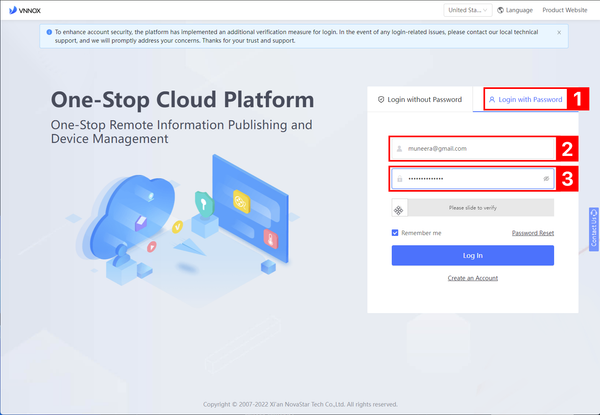Viewport: 600px width, 415px height.
Task: Switch to Login without Password tab
Action: [x=420, y=100]
